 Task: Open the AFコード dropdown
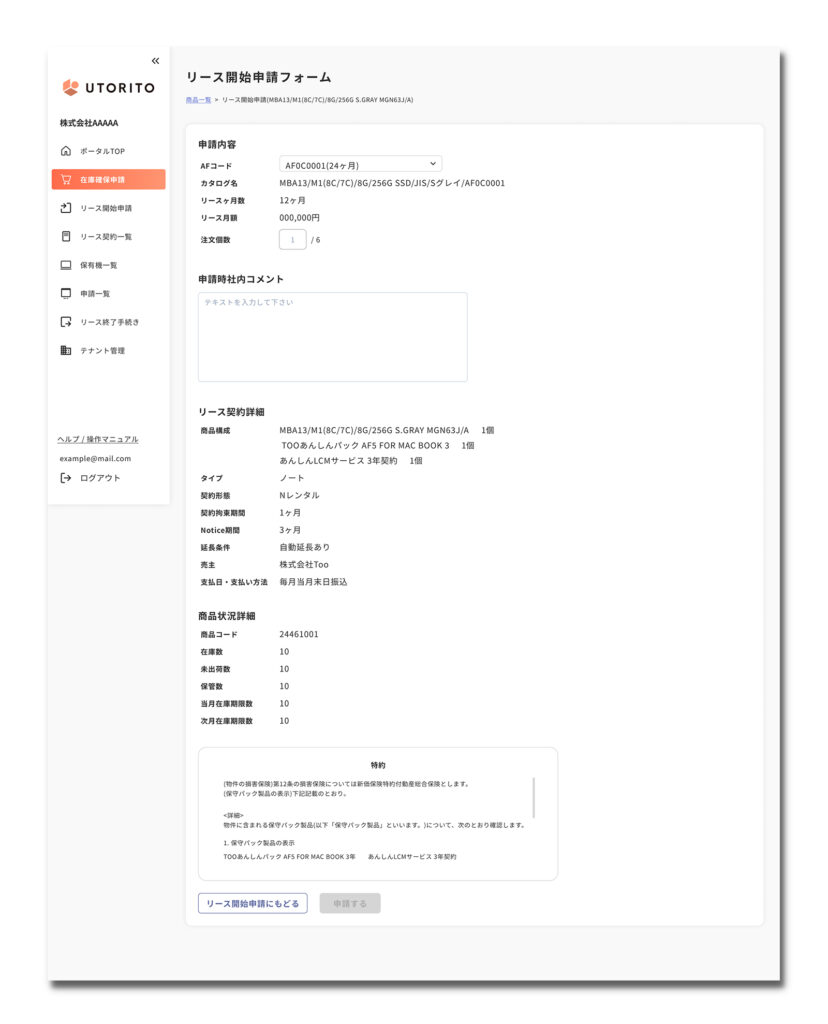[360, 164]
